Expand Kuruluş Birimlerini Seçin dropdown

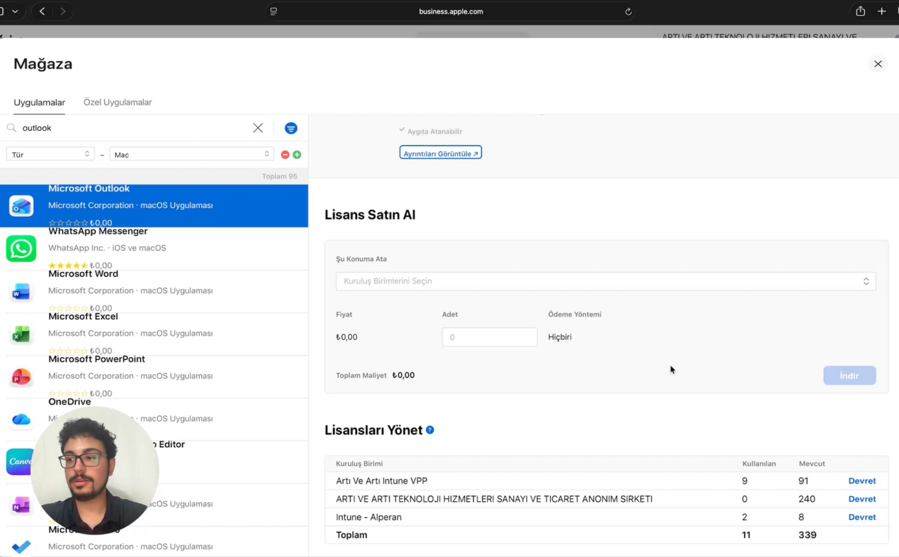(x=605, y=281)
